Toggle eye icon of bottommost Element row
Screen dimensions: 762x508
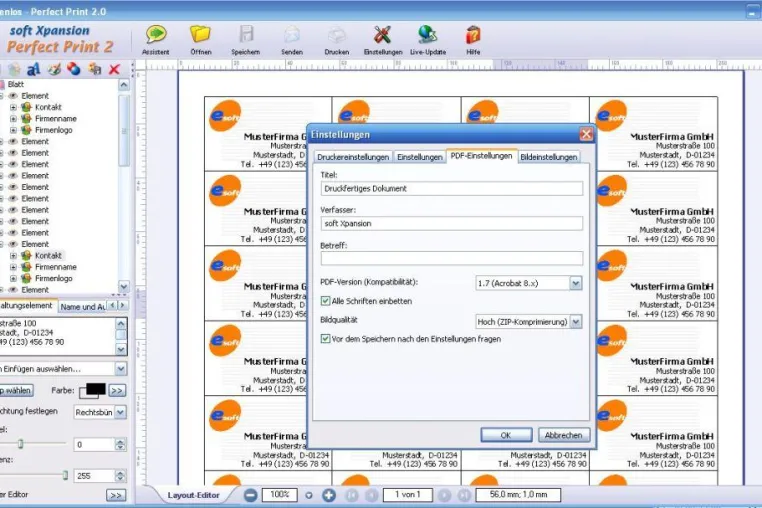[x=13, y=290]
